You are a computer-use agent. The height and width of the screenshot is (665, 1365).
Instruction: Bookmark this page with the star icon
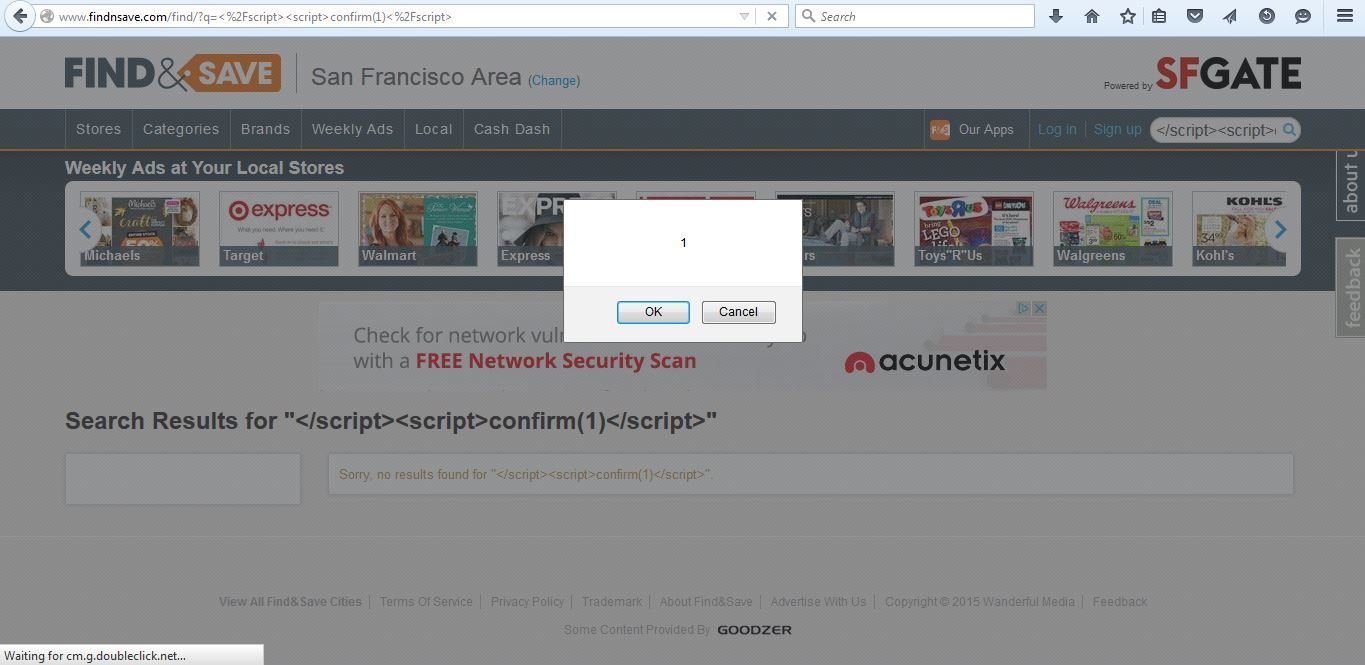[1127, 16]
